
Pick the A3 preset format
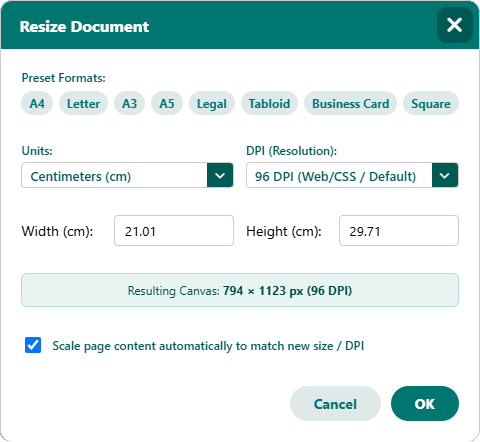[x=129, y=103]
